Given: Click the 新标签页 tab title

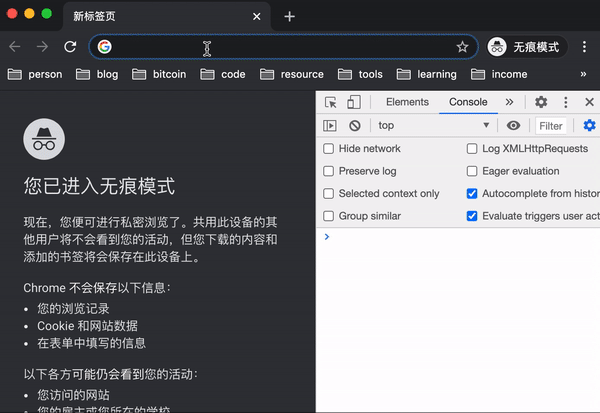Looking at the screenshot, I should (94, 16).
